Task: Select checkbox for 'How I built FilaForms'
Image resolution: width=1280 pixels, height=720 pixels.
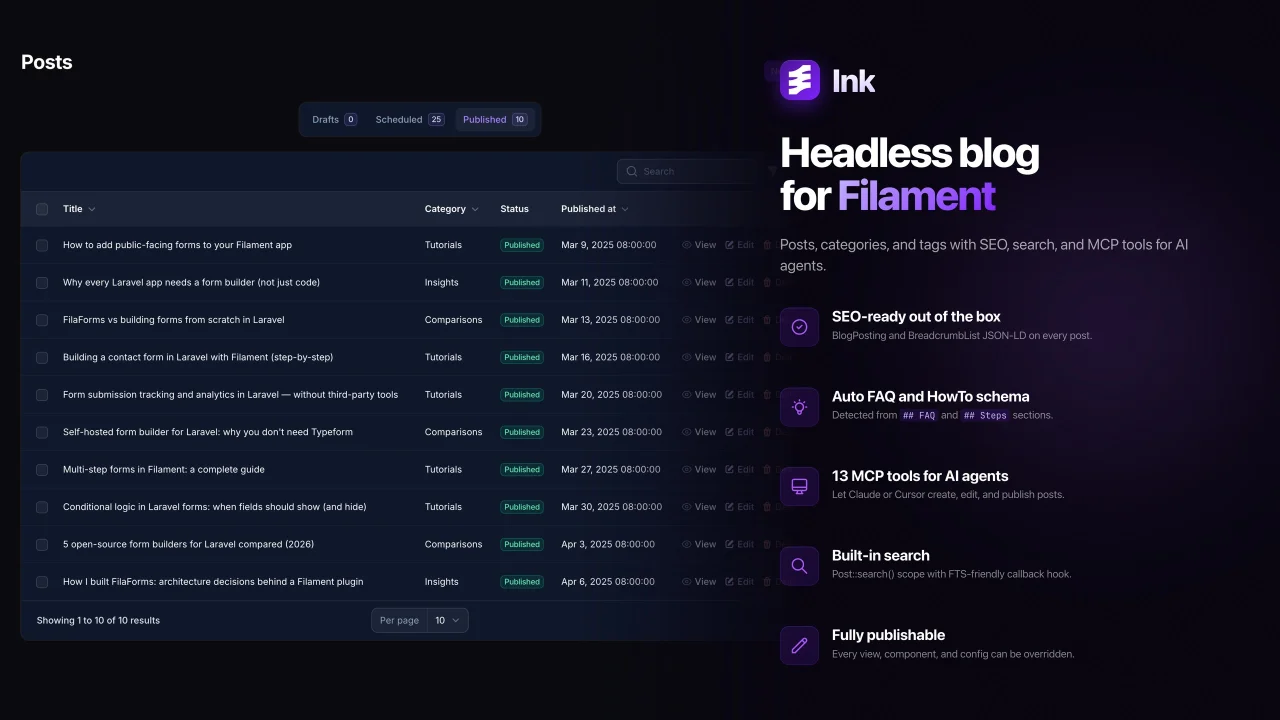Action: click(42, 582)
